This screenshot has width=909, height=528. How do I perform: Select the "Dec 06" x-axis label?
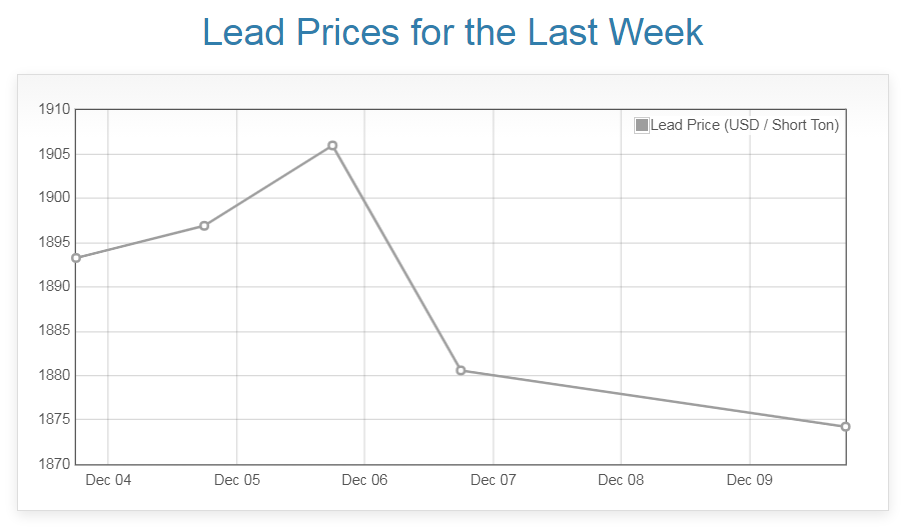pyautogui.click(x=364, y=480)
